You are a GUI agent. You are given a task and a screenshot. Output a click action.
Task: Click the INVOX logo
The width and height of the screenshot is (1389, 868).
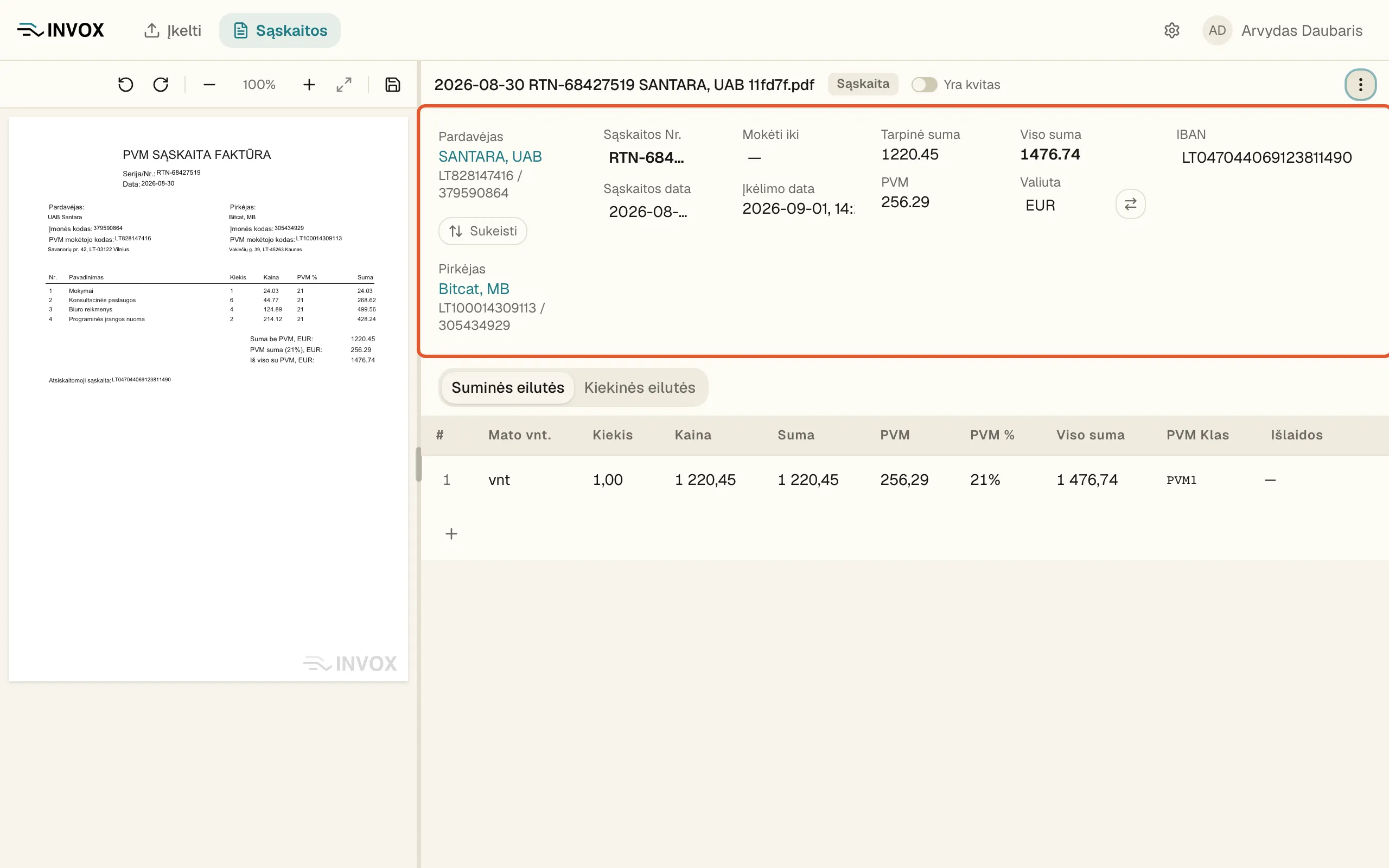[x=60, y=30]
